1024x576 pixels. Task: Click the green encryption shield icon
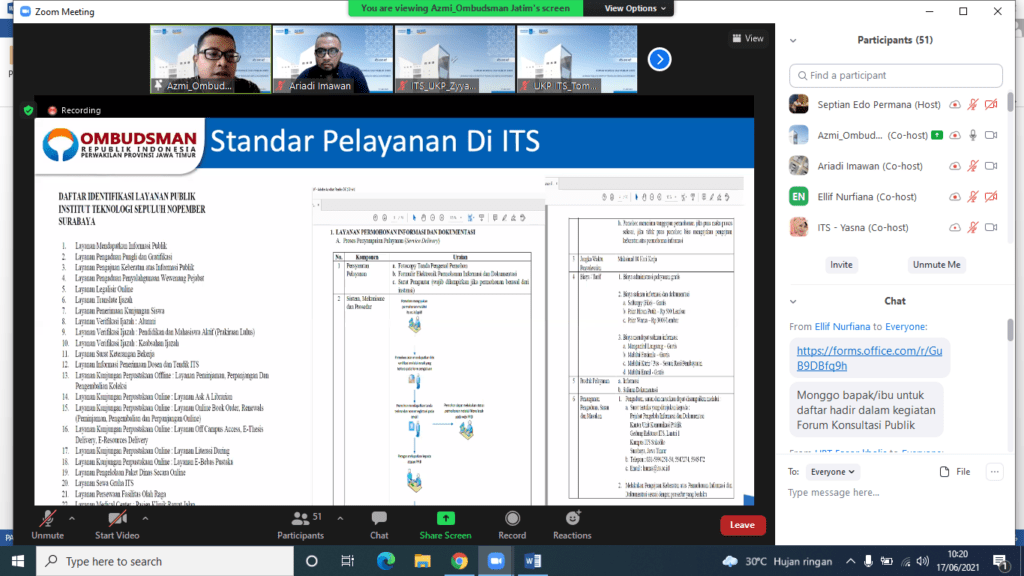[28, 110]
